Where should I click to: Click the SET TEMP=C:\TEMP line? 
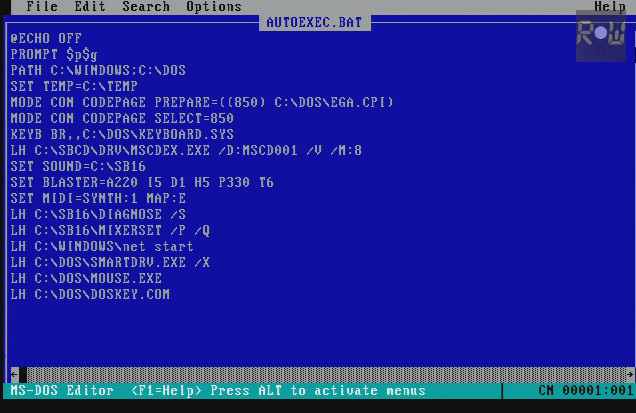[74, 86]
